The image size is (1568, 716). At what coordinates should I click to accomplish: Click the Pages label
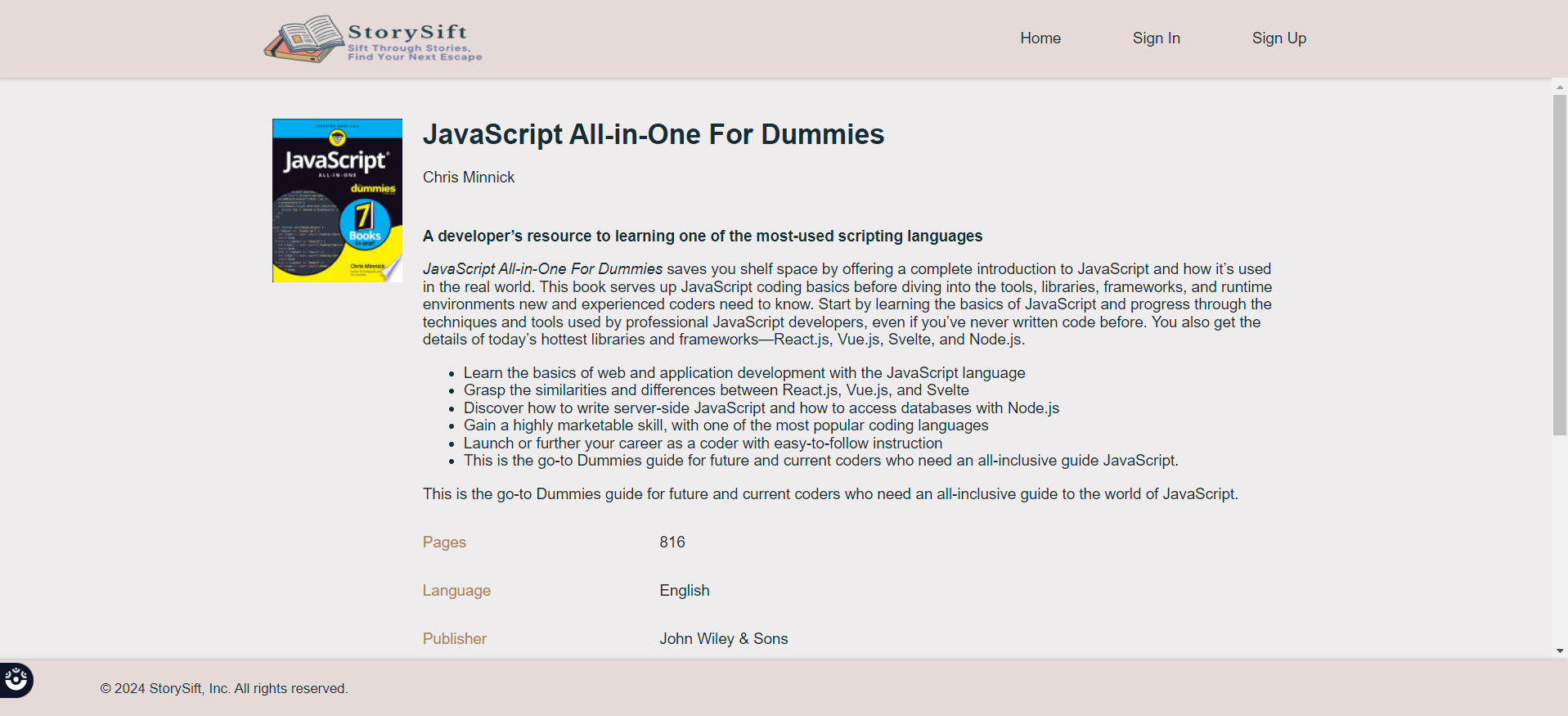(x=444, y=543)
